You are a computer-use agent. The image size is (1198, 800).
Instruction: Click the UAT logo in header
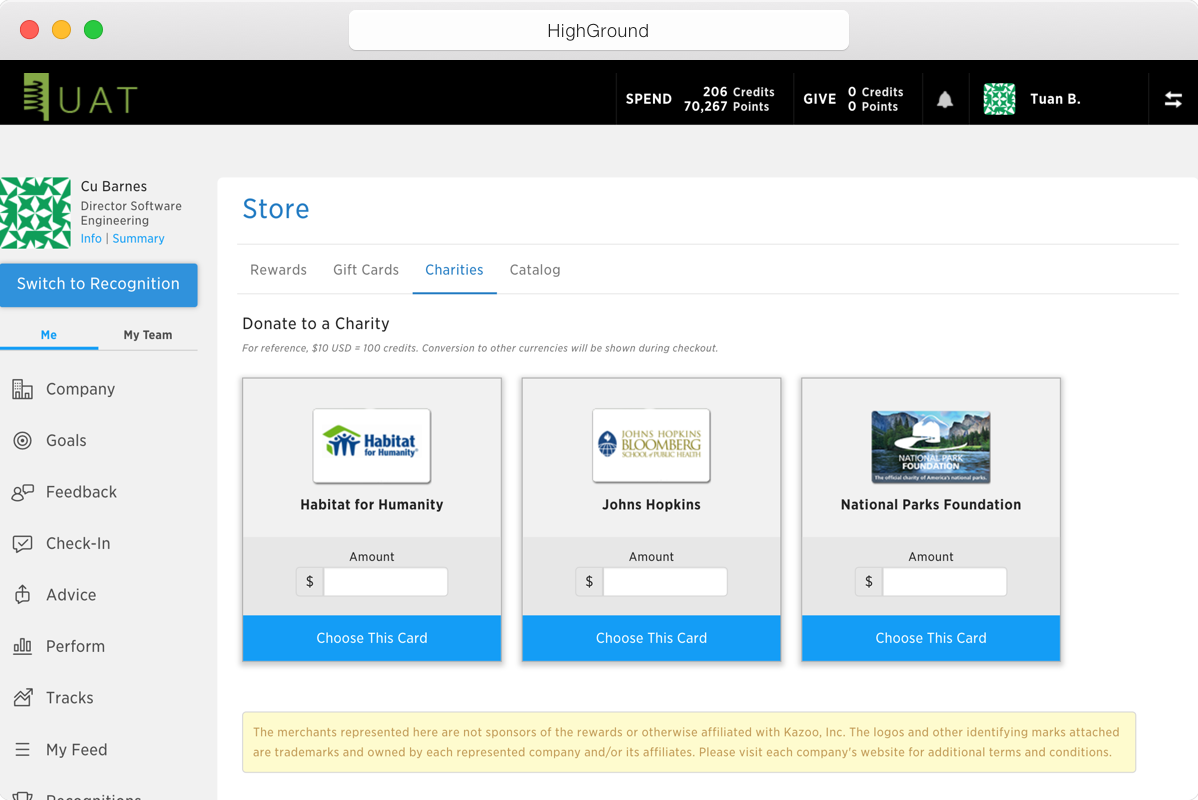coord(80,97)
